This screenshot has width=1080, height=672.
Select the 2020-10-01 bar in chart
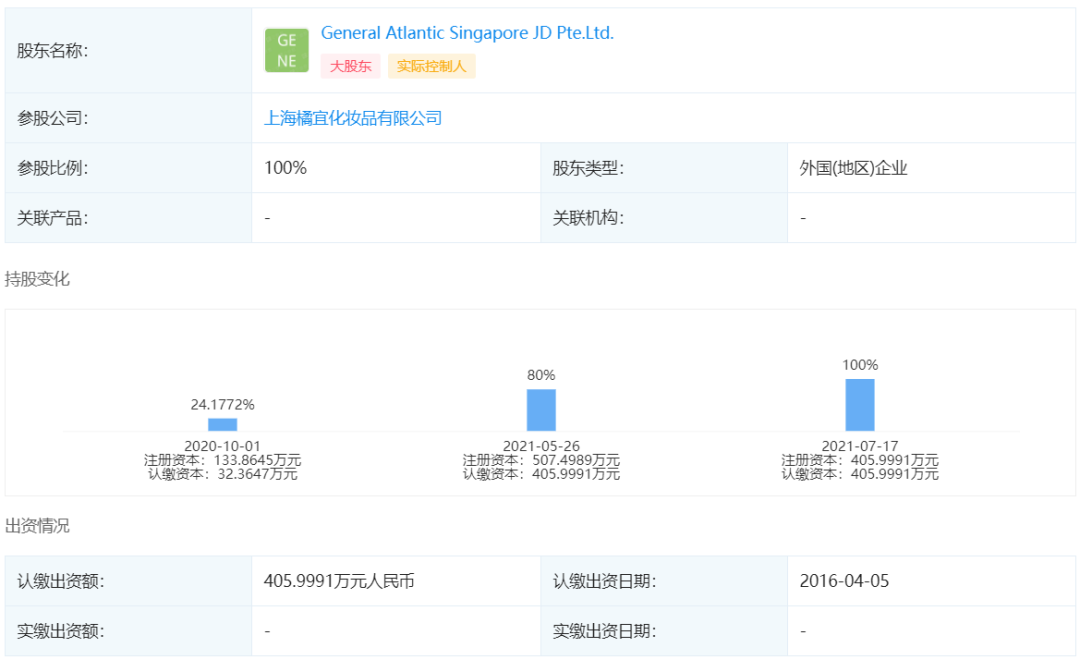pos(222,424)
